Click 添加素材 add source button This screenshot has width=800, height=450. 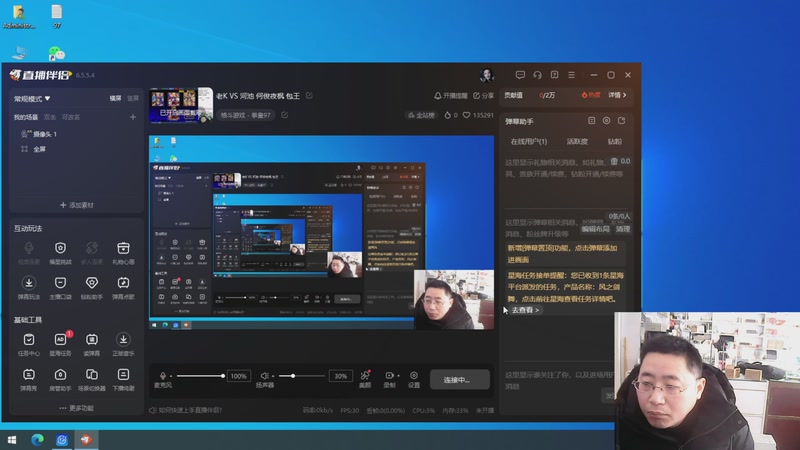[x=77, y=205]
